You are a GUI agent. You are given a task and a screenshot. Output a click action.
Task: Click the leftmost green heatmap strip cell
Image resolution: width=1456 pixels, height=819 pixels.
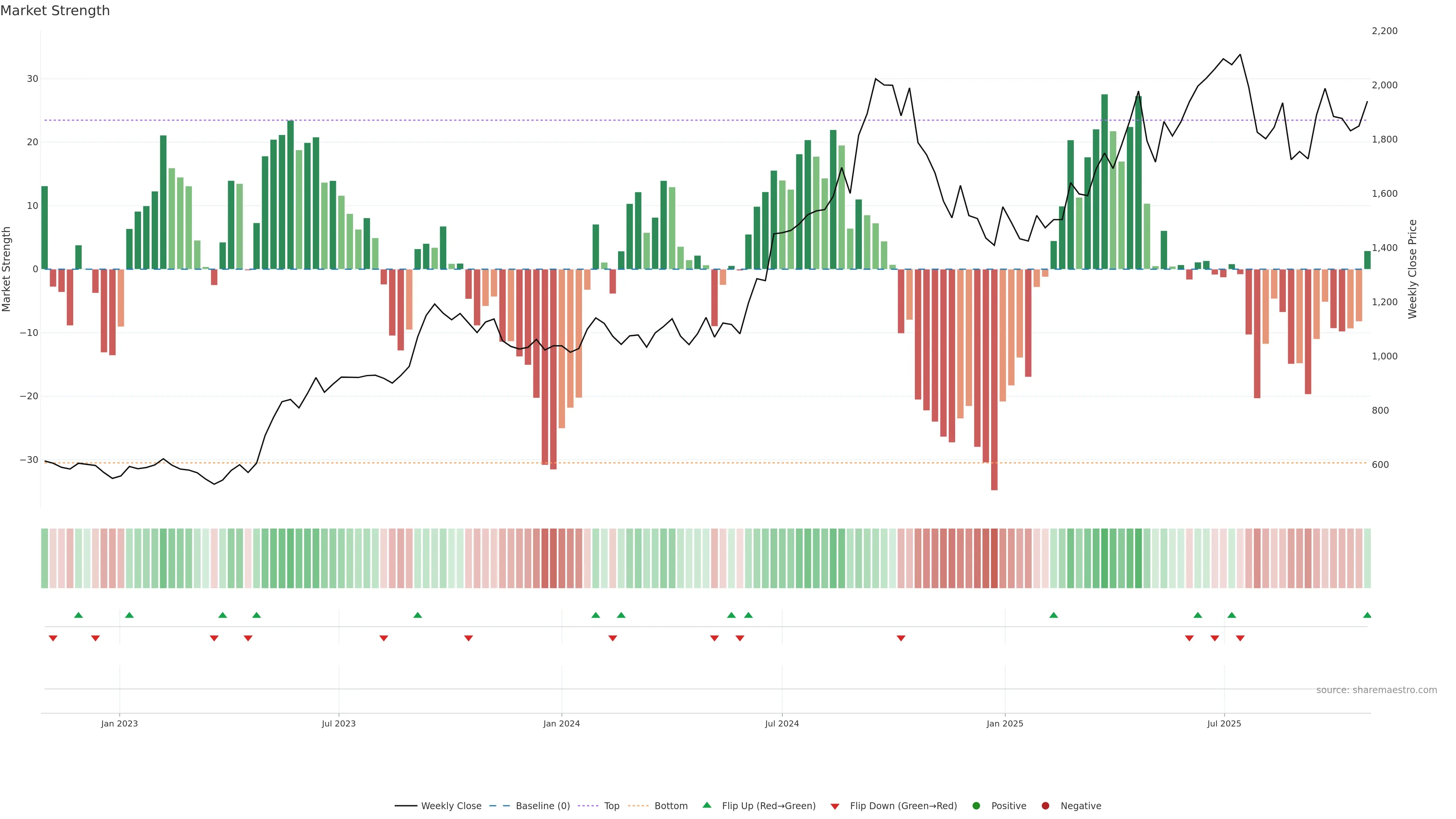click(x=45, y=558)
